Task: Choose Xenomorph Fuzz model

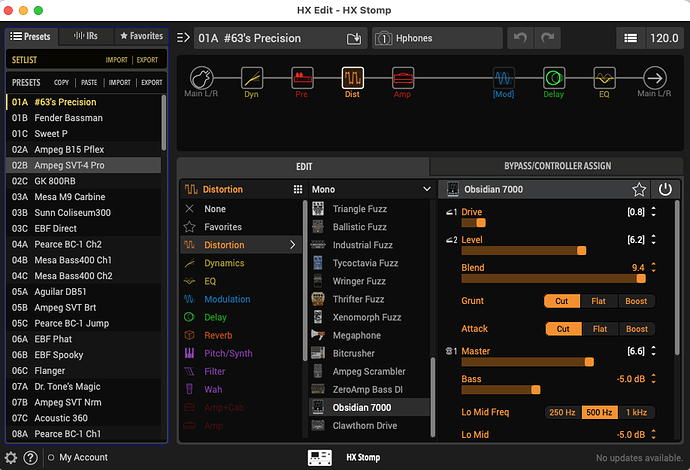Action: click(370, 317)
